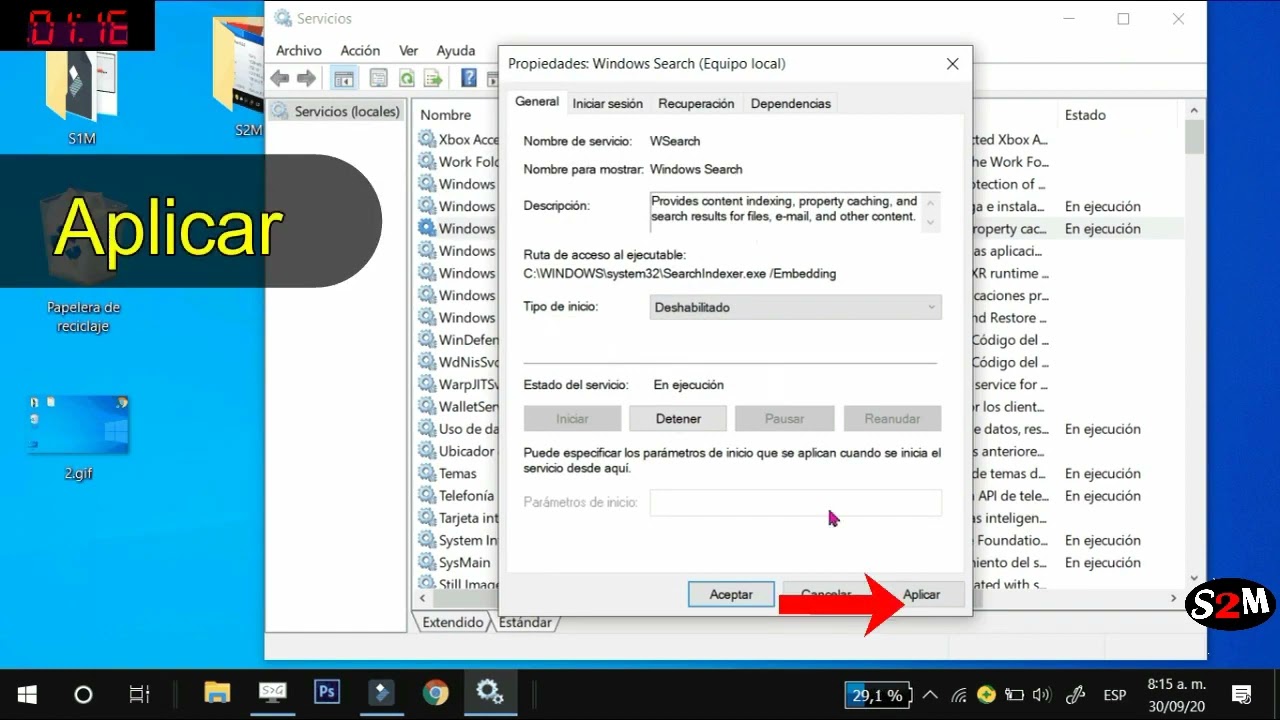Select the General tab

[x=537, y=101]
